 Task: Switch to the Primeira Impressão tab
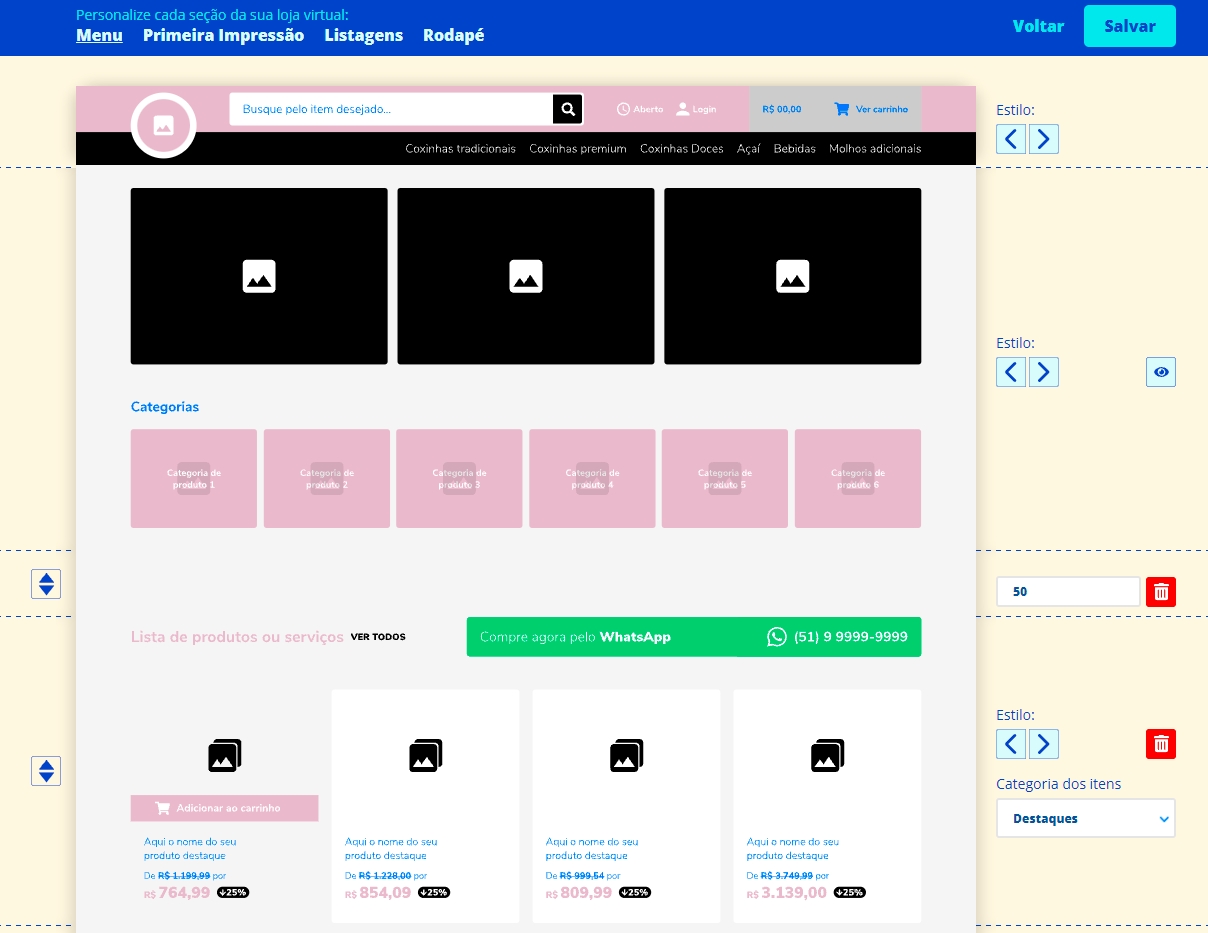(x=223, y=35)
